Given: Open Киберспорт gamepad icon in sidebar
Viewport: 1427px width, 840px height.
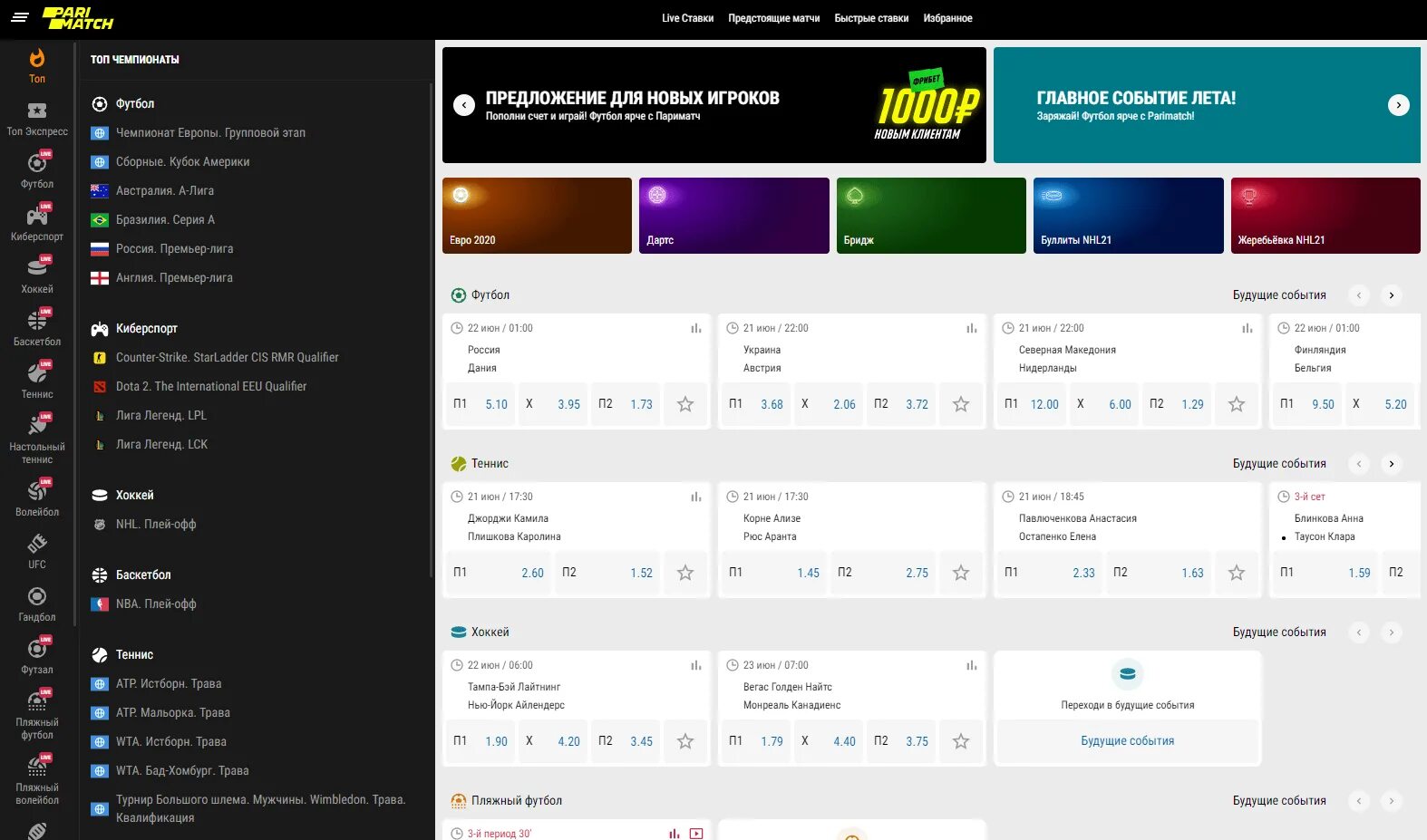Looking at the screenshot, I should click(x=37, y=216).
